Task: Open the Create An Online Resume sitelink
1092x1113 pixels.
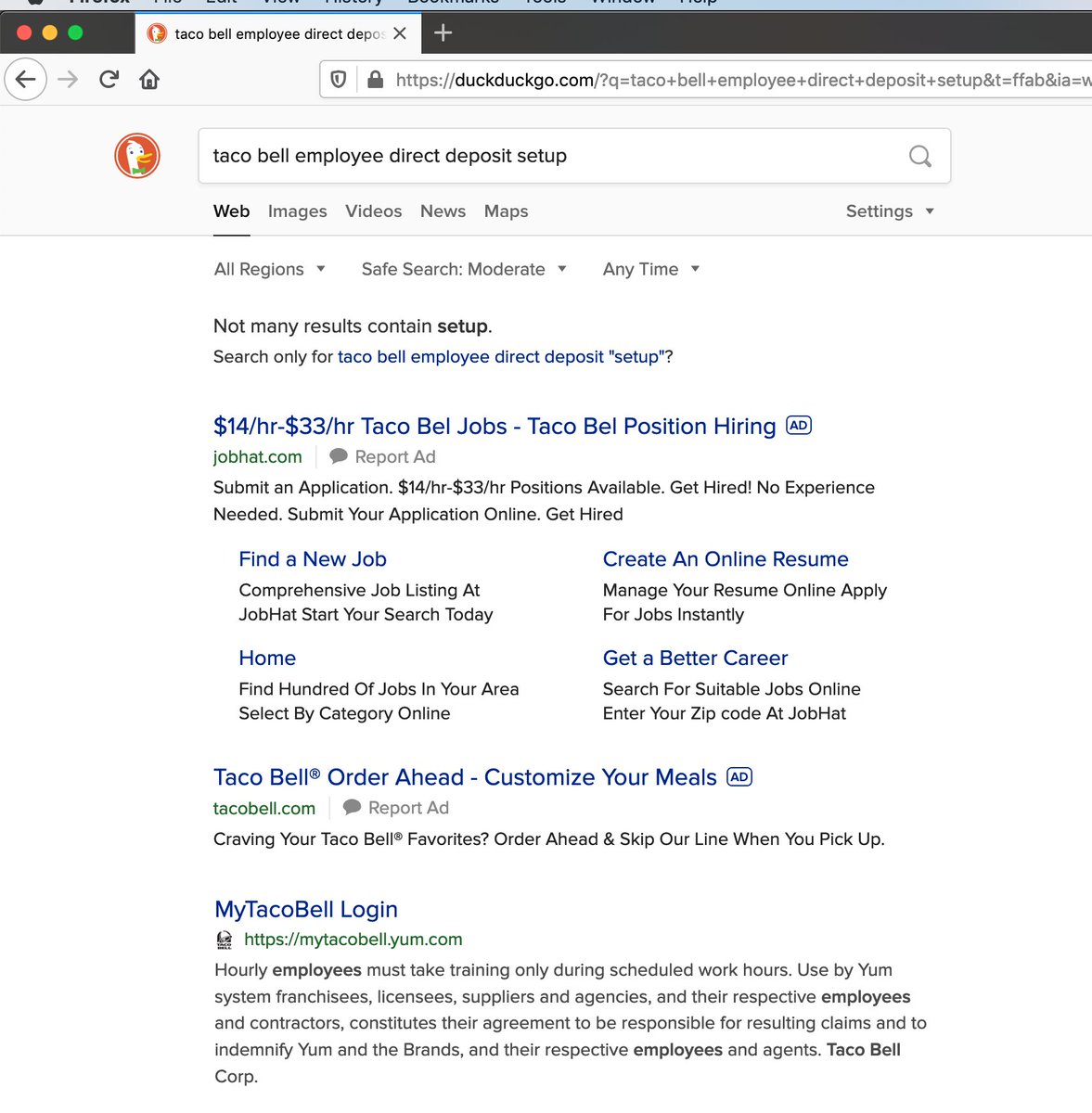Action: pyautogui.click(x=726, y=559)
